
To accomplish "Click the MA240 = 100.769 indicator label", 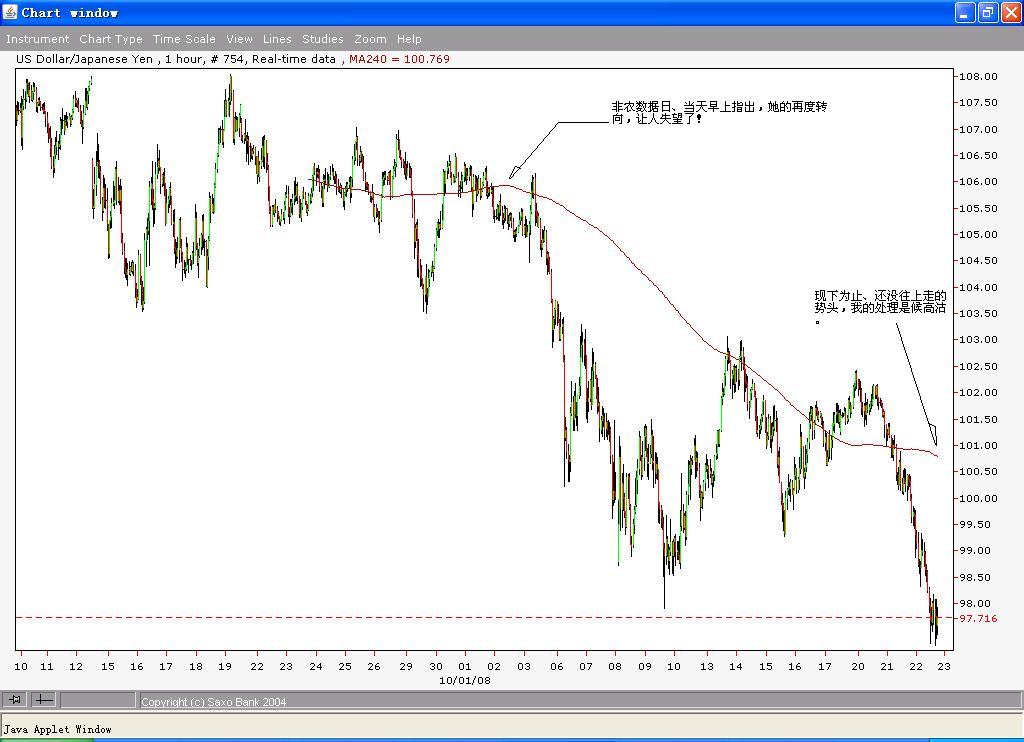I will [399, 59].
